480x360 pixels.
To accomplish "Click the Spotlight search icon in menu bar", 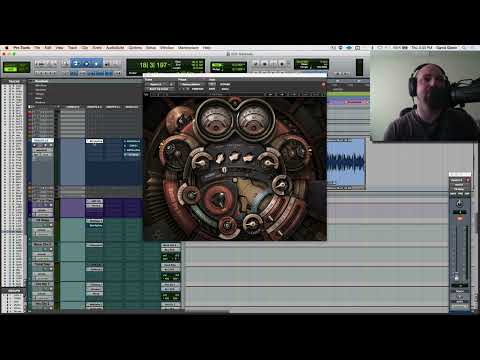I will pos(464,48).
